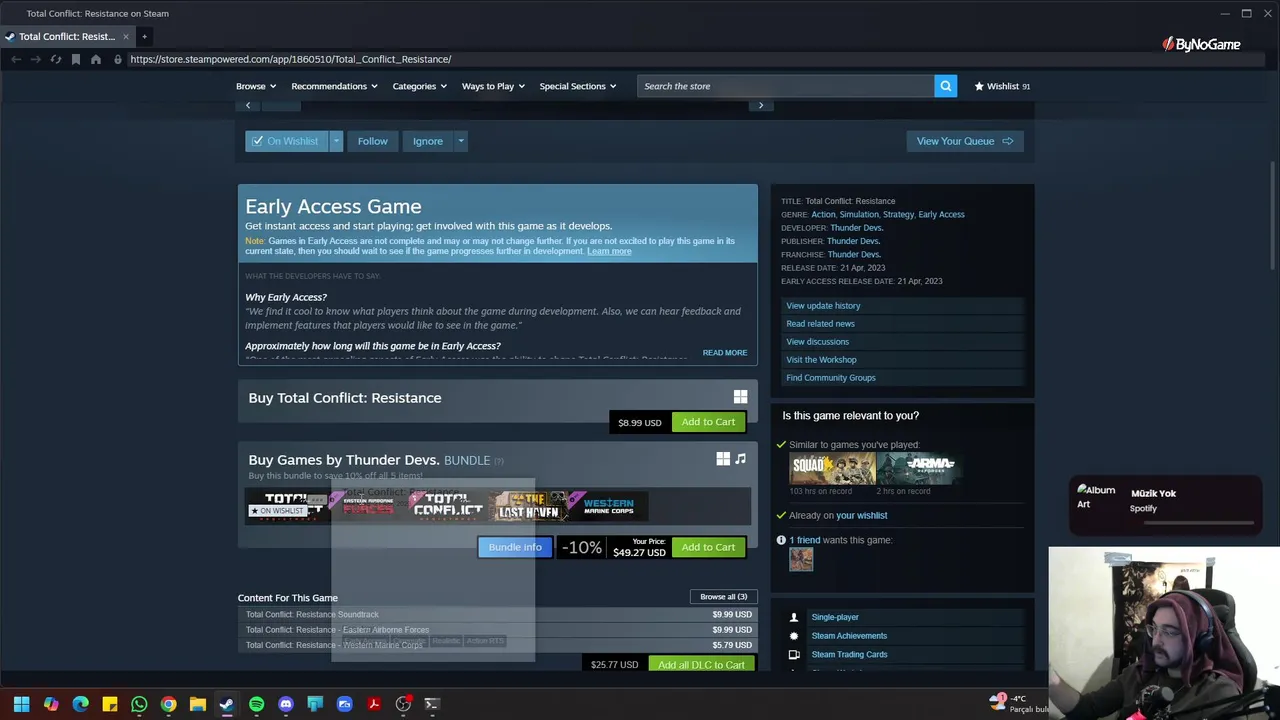Open View update history link
This screenshot has width=1280, height=720.
coord(823,306)
